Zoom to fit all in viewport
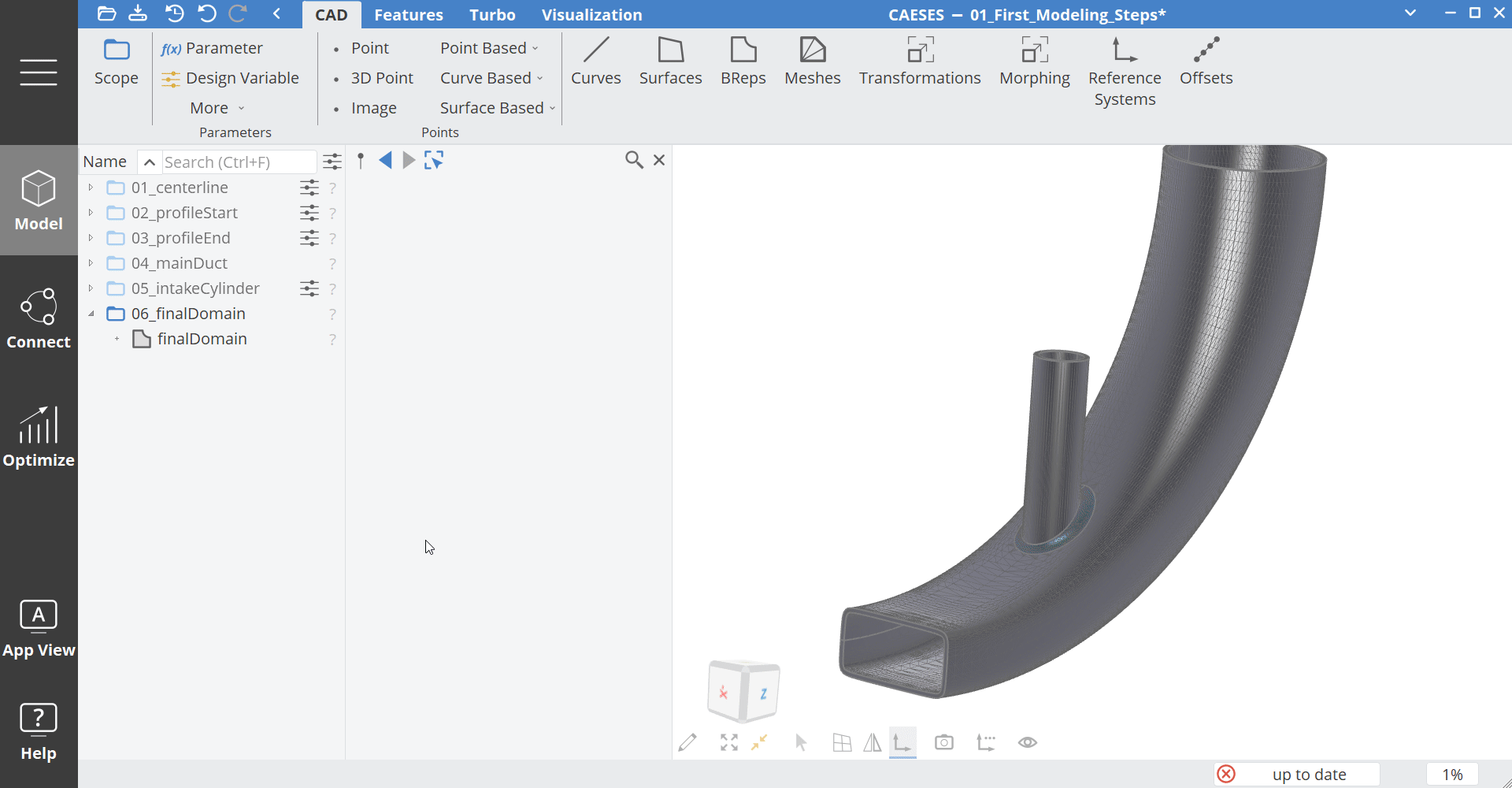This screenshot has width=1512, height=788. pyautogui.click(x=729, y=742)
